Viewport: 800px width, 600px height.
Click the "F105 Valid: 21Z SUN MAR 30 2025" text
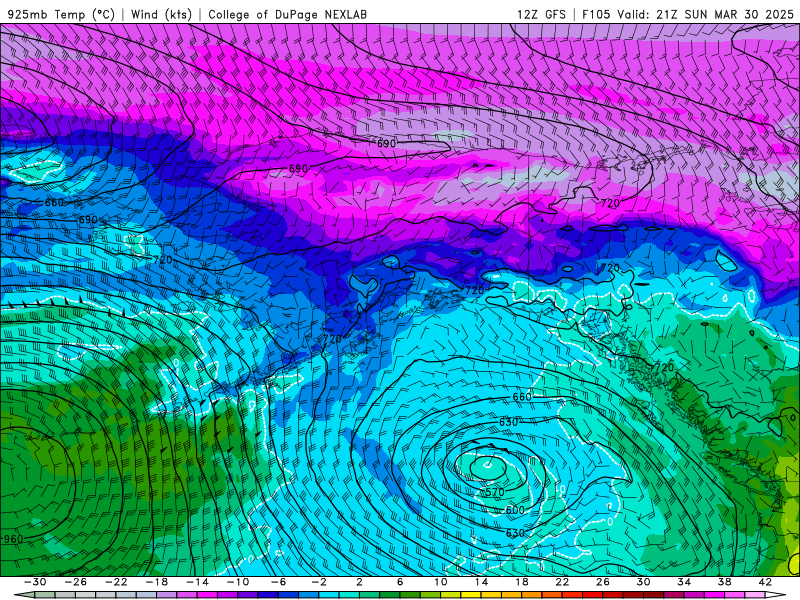click(x=688, y=14)
